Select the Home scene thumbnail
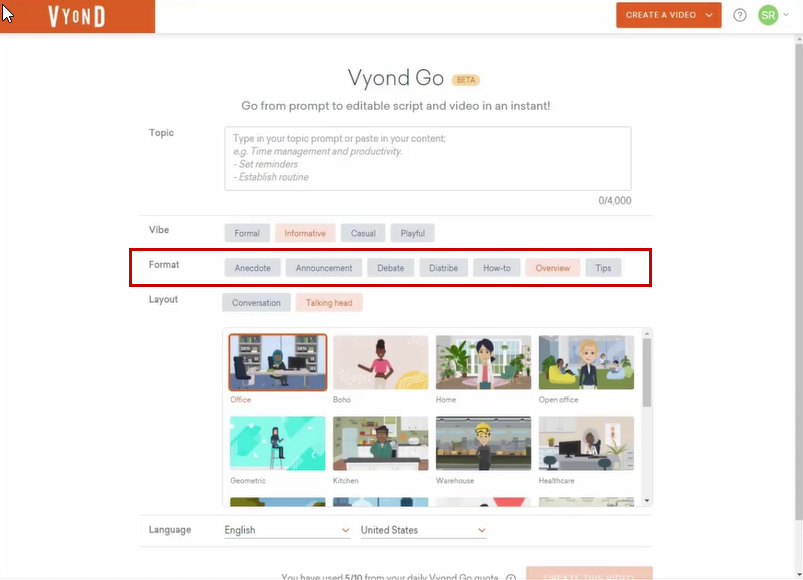The width and height of the screenshot is (803, 580). (483, 362)
